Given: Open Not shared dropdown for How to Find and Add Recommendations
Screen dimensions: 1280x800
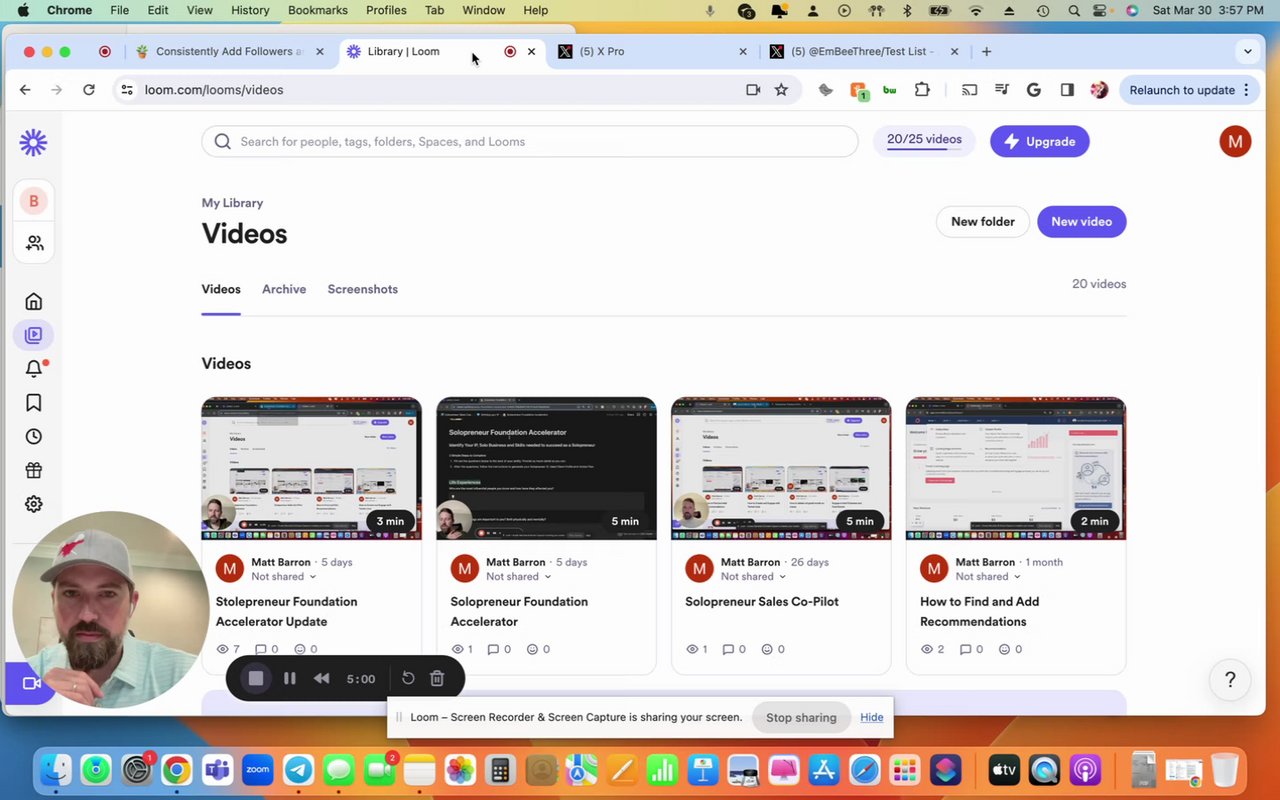Looking at the screenshot, I should click(x=988, y=577).
